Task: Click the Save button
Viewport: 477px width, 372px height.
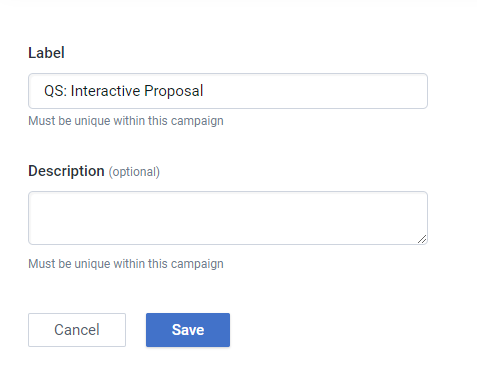Action: point(188,330)
